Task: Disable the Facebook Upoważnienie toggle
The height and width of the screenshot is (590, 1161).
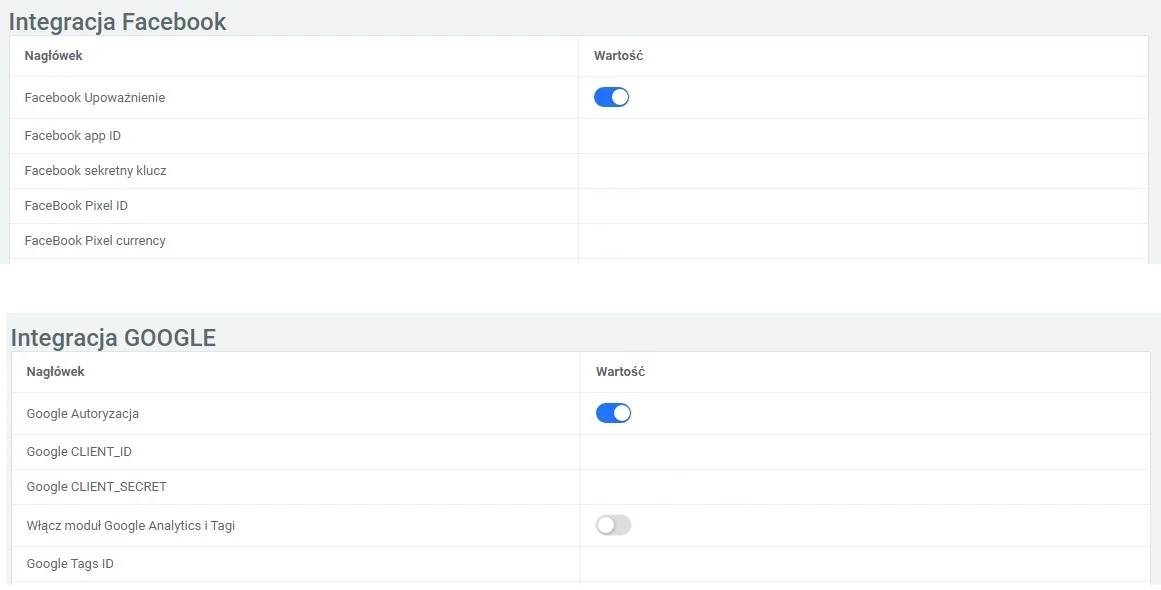Action: (611, 97)
